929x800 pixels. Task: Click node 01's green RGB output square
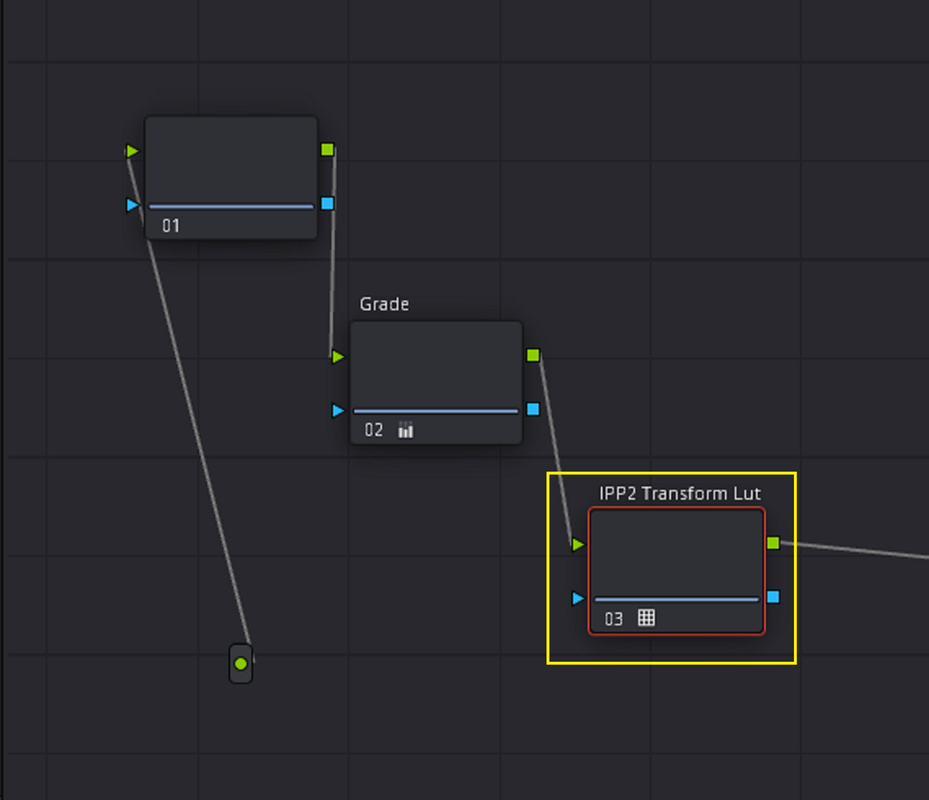click(x=327, y=149)
